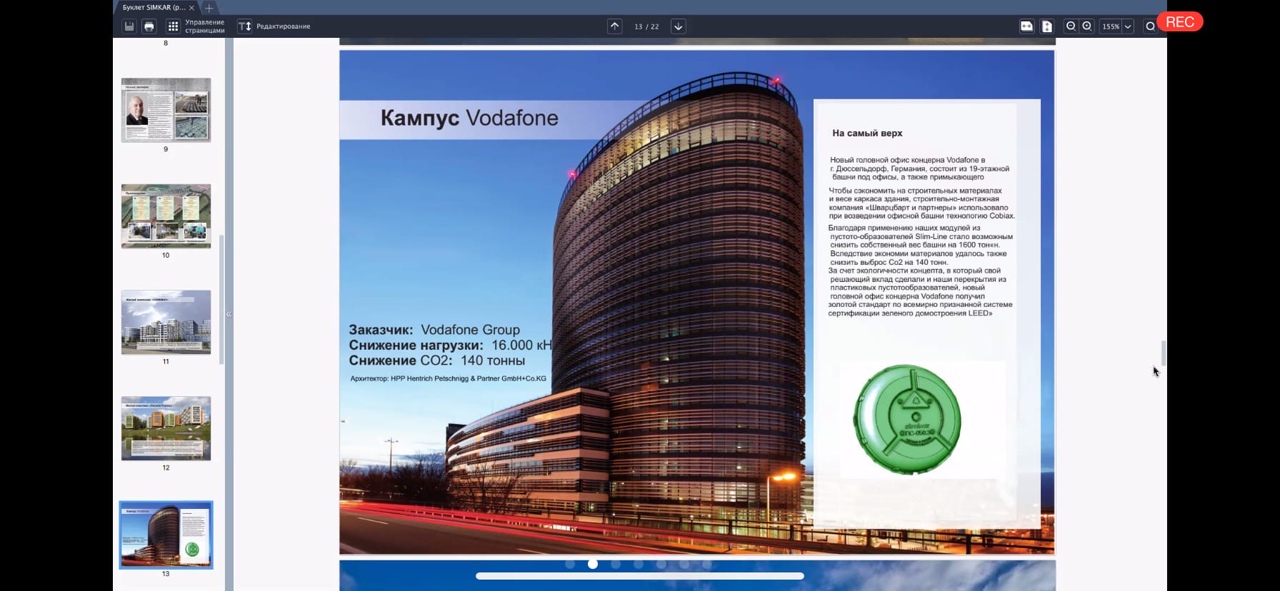Click the Архитектор HPP Hentrich-Petschnigg line

(x=448, y=379)
